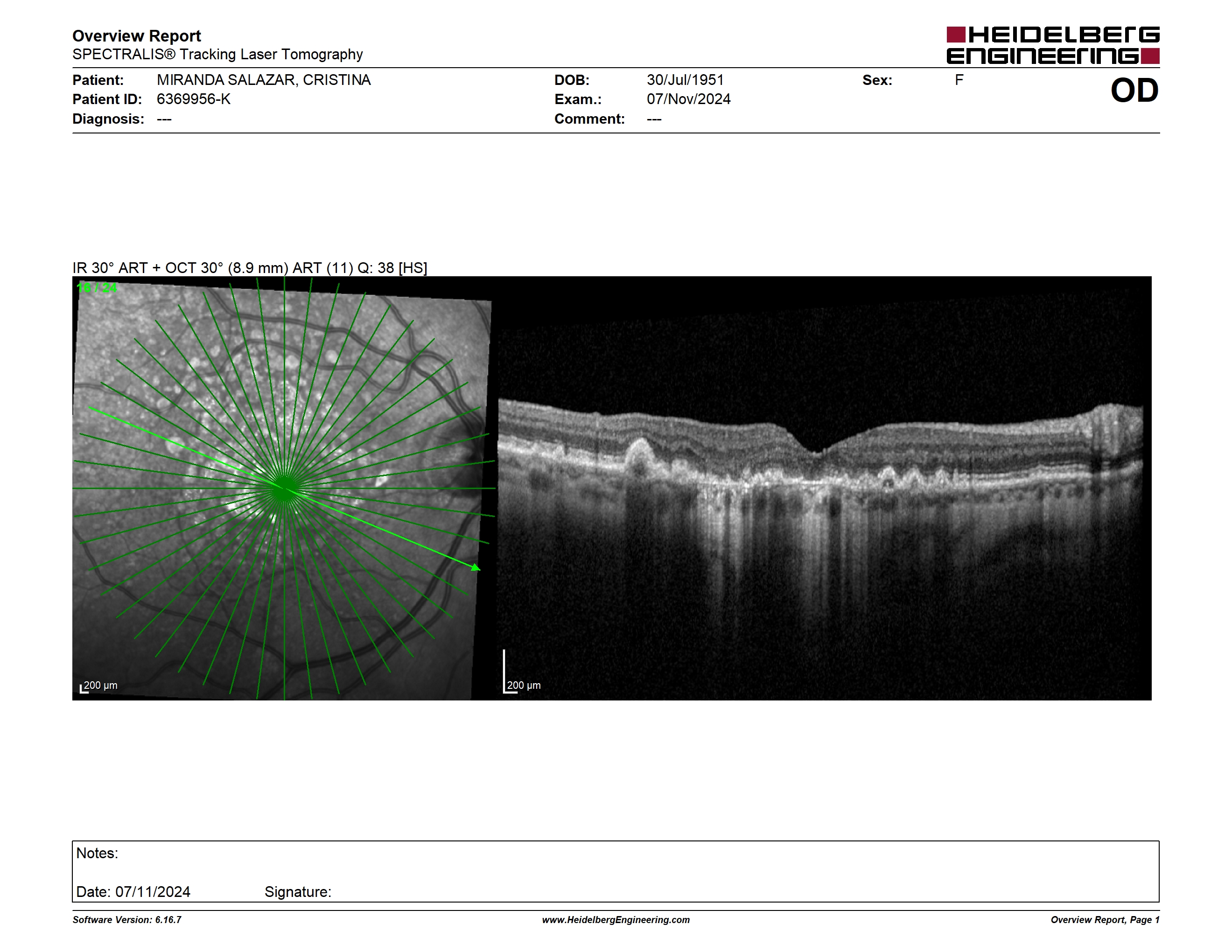The width and height of the screenshot is (1232, 952).
Task: Click the Comment label
Action: 589,119
